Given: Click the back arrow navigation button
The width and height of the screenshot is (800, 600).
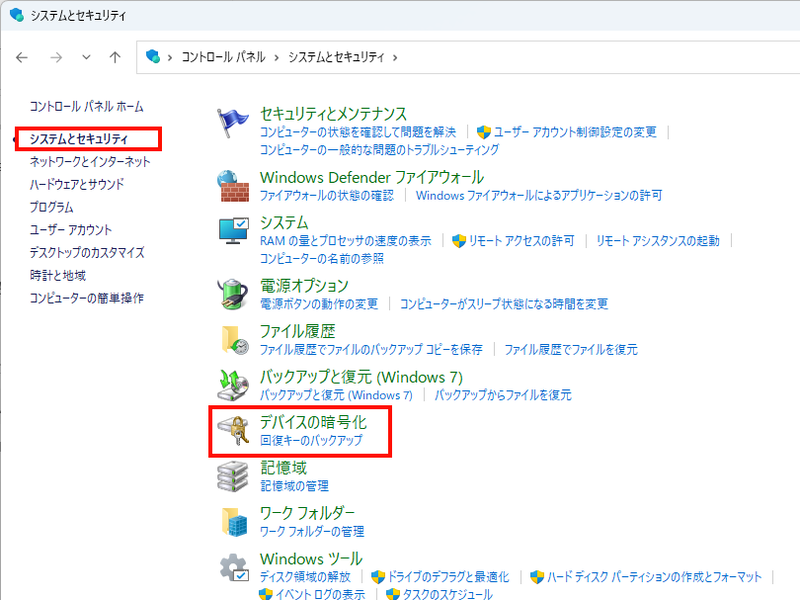Looking at the screenshot, I should [22, 57].
